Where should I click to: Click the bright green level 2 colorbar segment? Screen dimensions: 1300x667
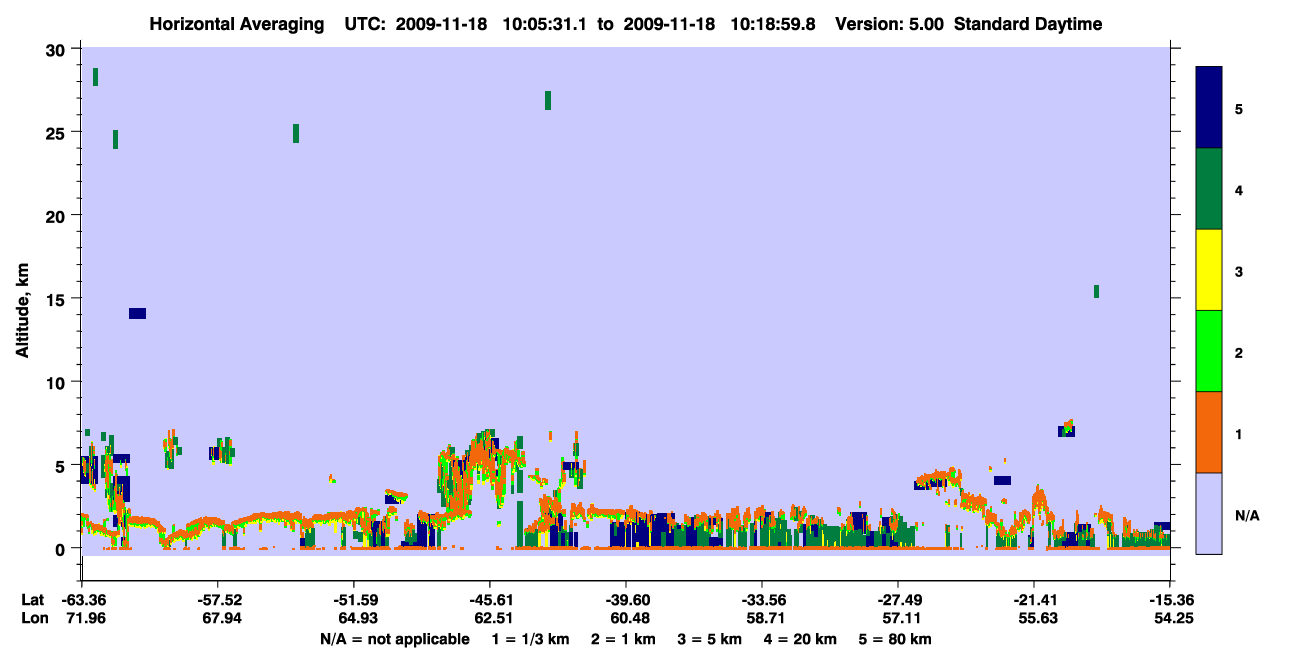(x=1209, y=351)
